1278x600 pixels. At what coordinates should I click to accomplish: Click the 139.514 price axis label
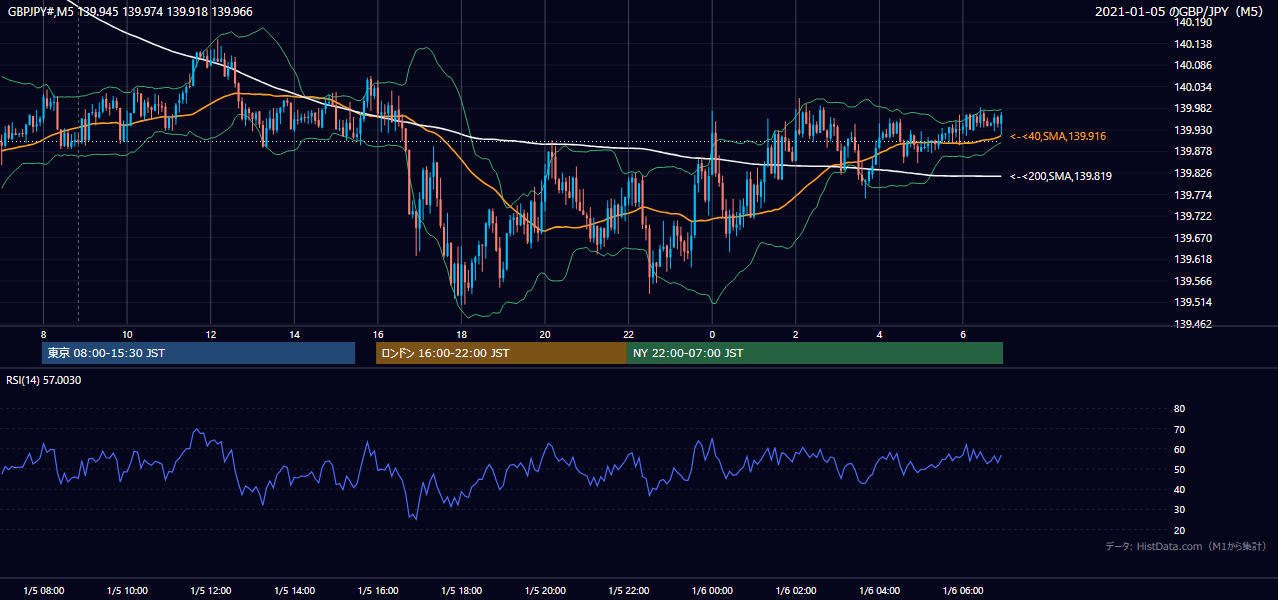click(1194, 303)
